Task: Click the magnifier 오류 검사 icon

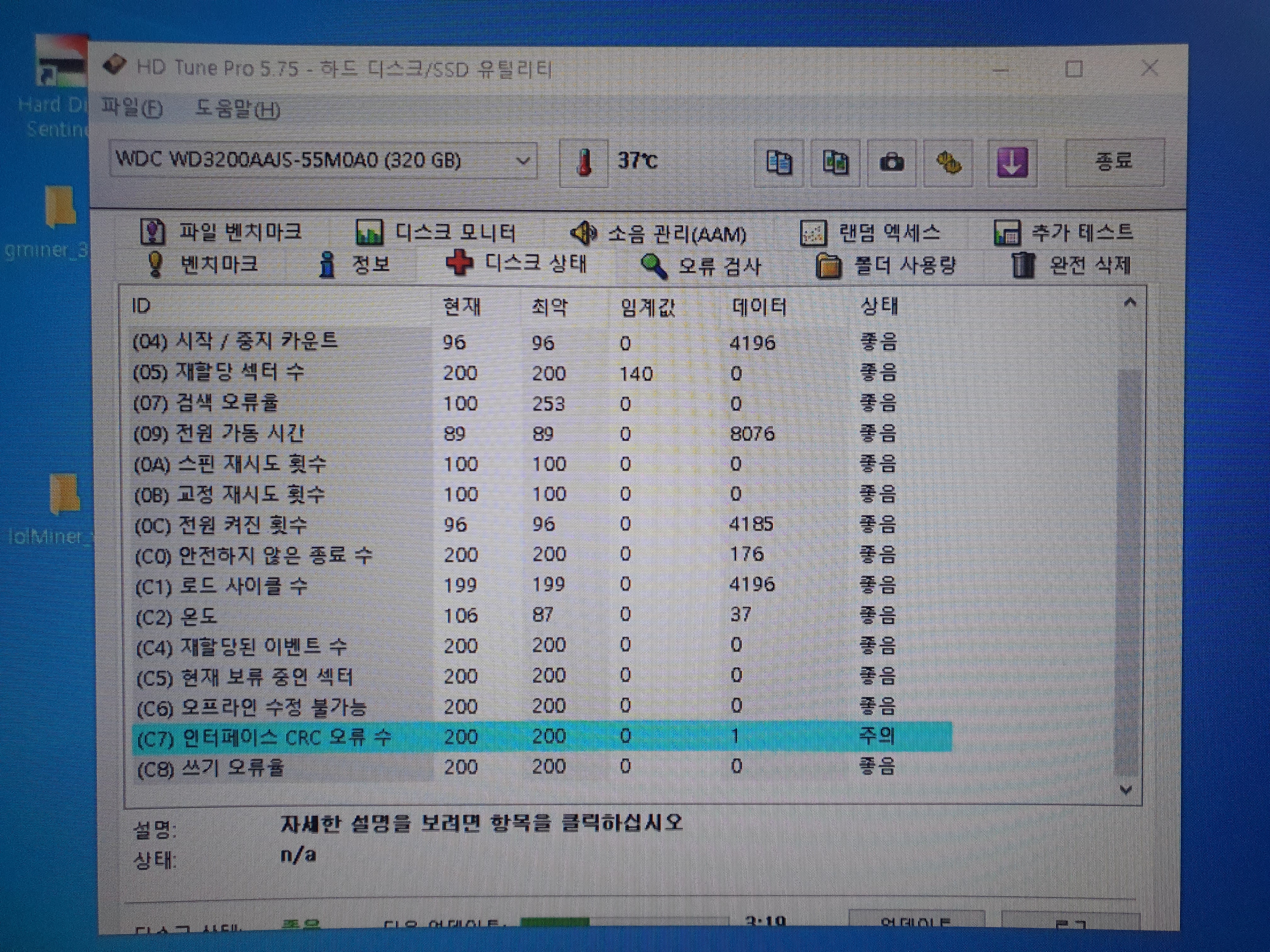Action: coord(653,266)
